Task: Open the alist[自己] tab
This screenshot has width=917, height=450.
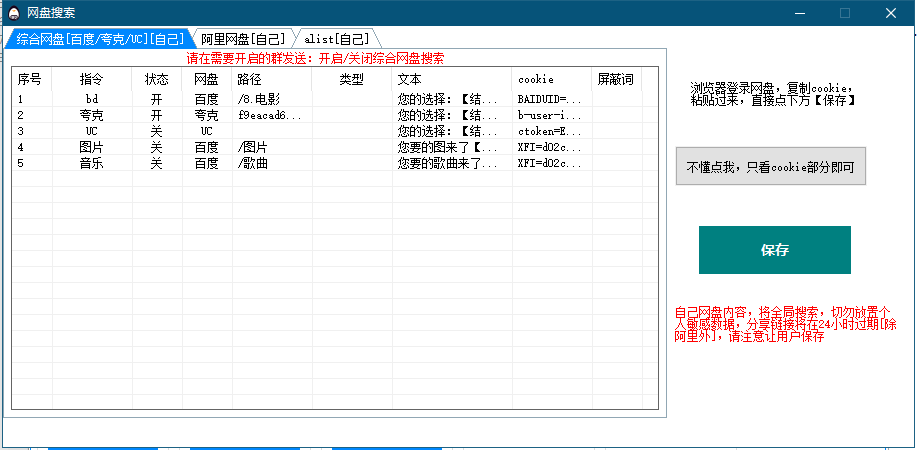Action: [337, 39]
